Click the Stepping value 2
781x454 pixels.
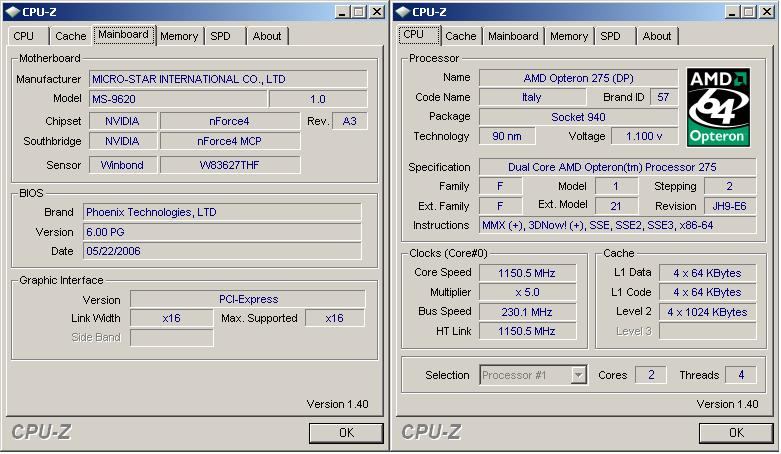click(730, 186)
